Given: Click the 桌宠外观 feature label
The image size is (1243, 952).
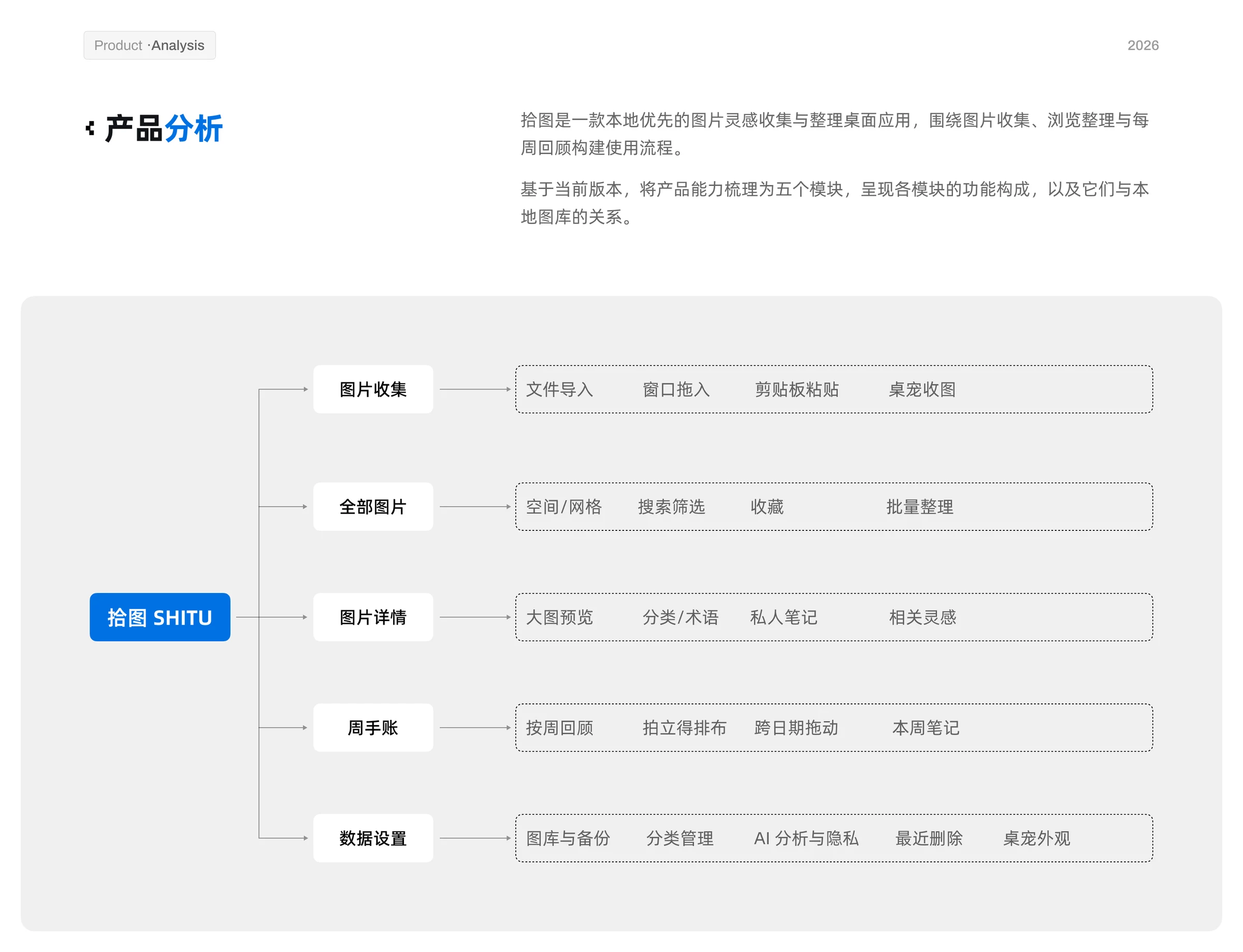Looking at the screenshot, I should click(x=1037, y=838).
